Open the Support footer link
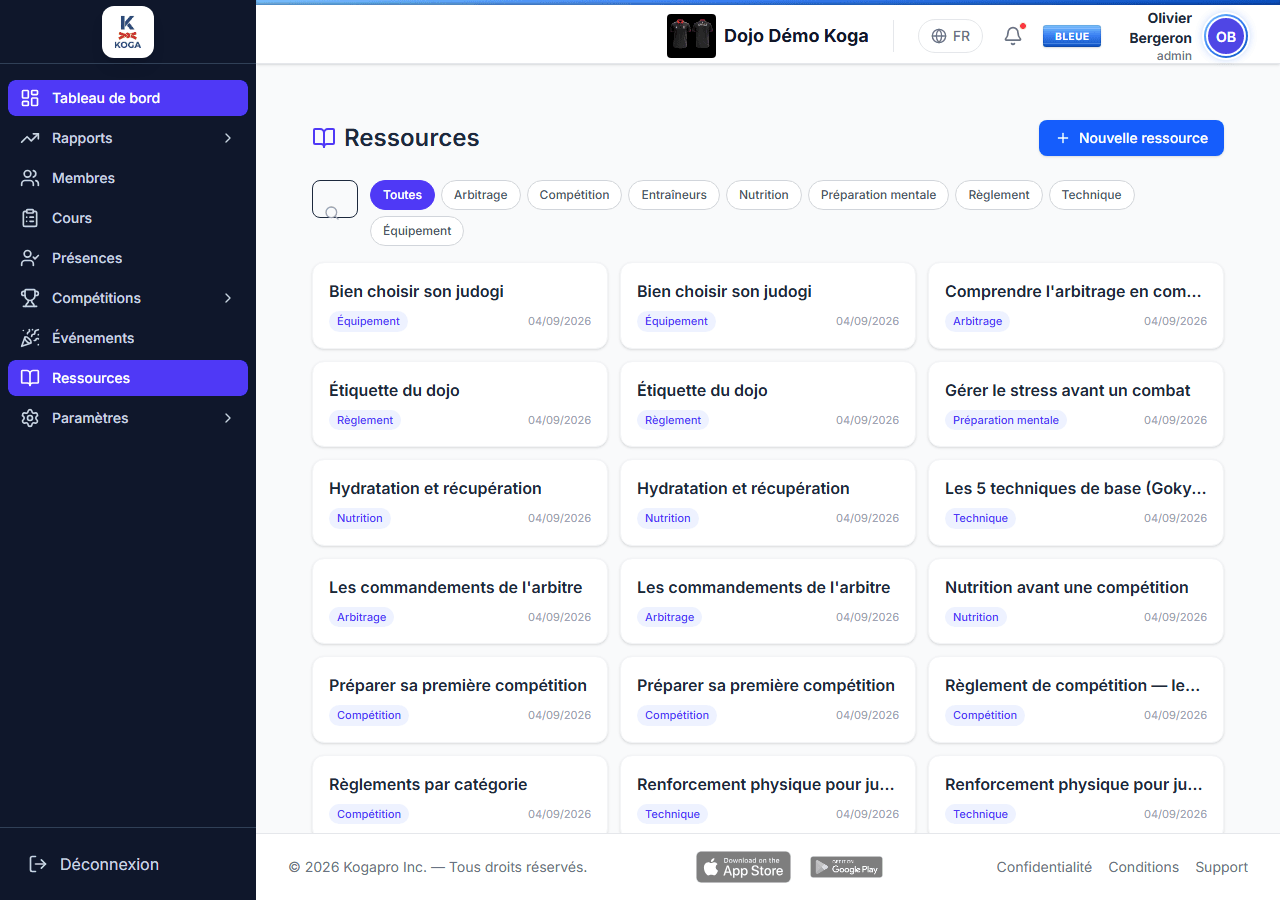This screenshot has height=900, width=1280. coord(1222,867)
